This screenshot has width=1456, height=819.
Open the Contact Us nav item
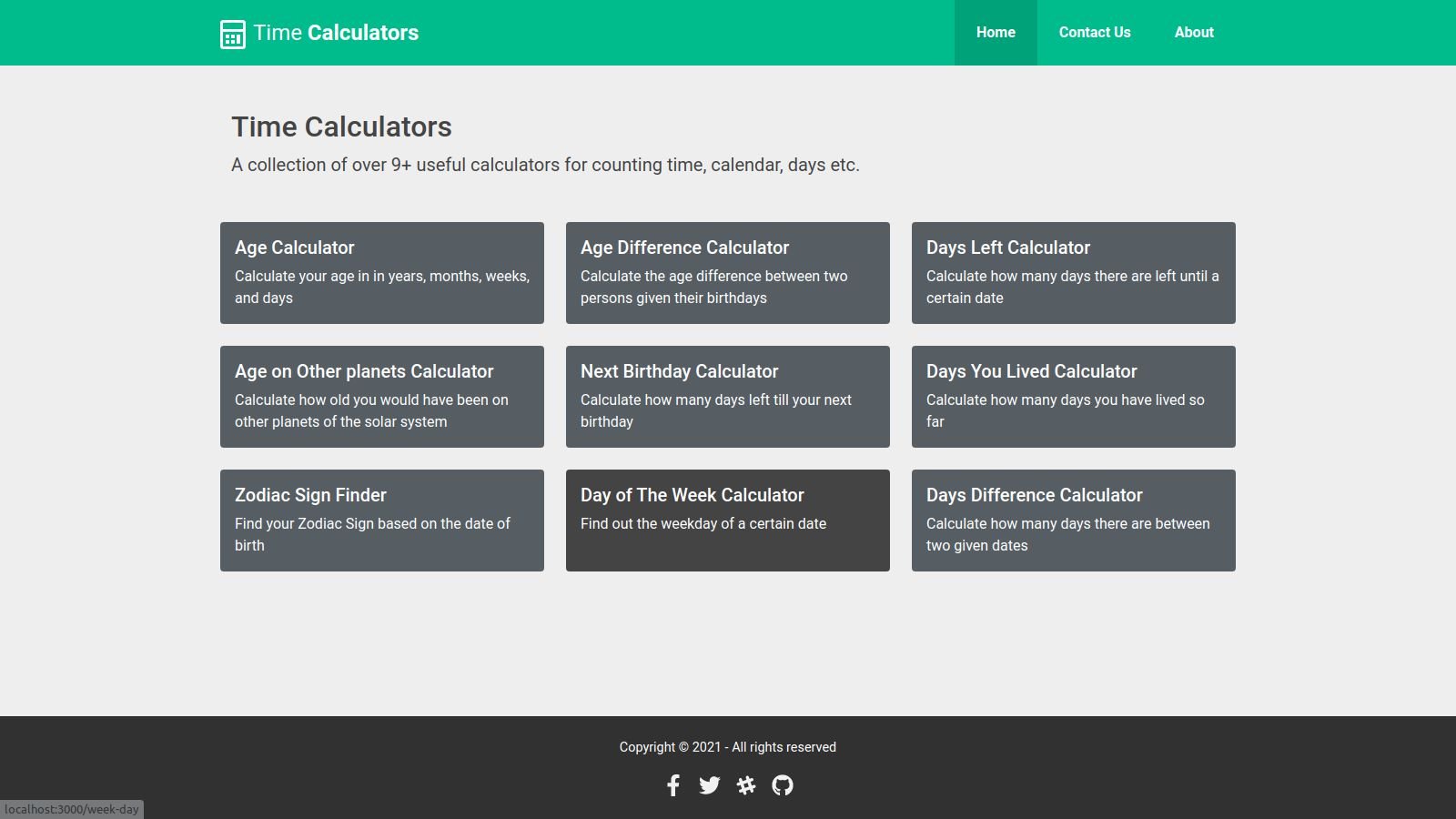tap(1095, 33)
